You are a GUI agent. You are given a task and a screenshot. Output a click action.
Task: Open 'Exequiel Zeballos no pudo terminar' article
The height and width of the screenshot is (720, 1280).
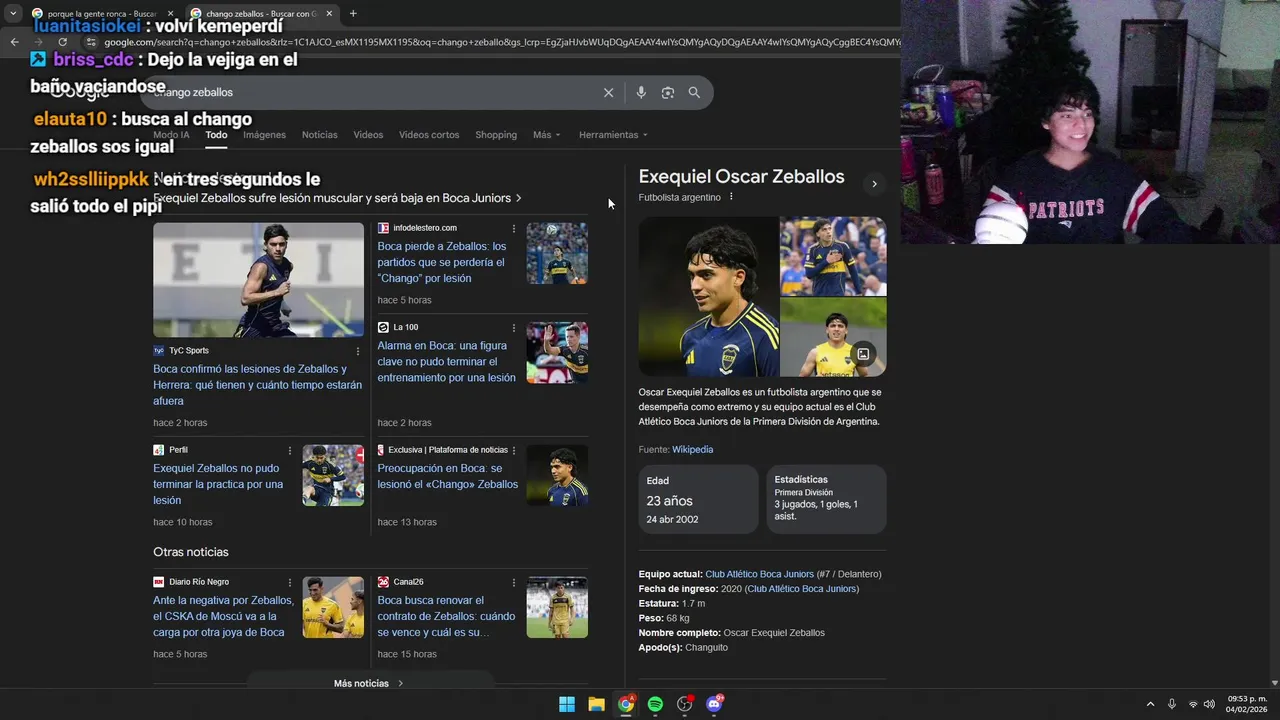(x=218, y=484)
